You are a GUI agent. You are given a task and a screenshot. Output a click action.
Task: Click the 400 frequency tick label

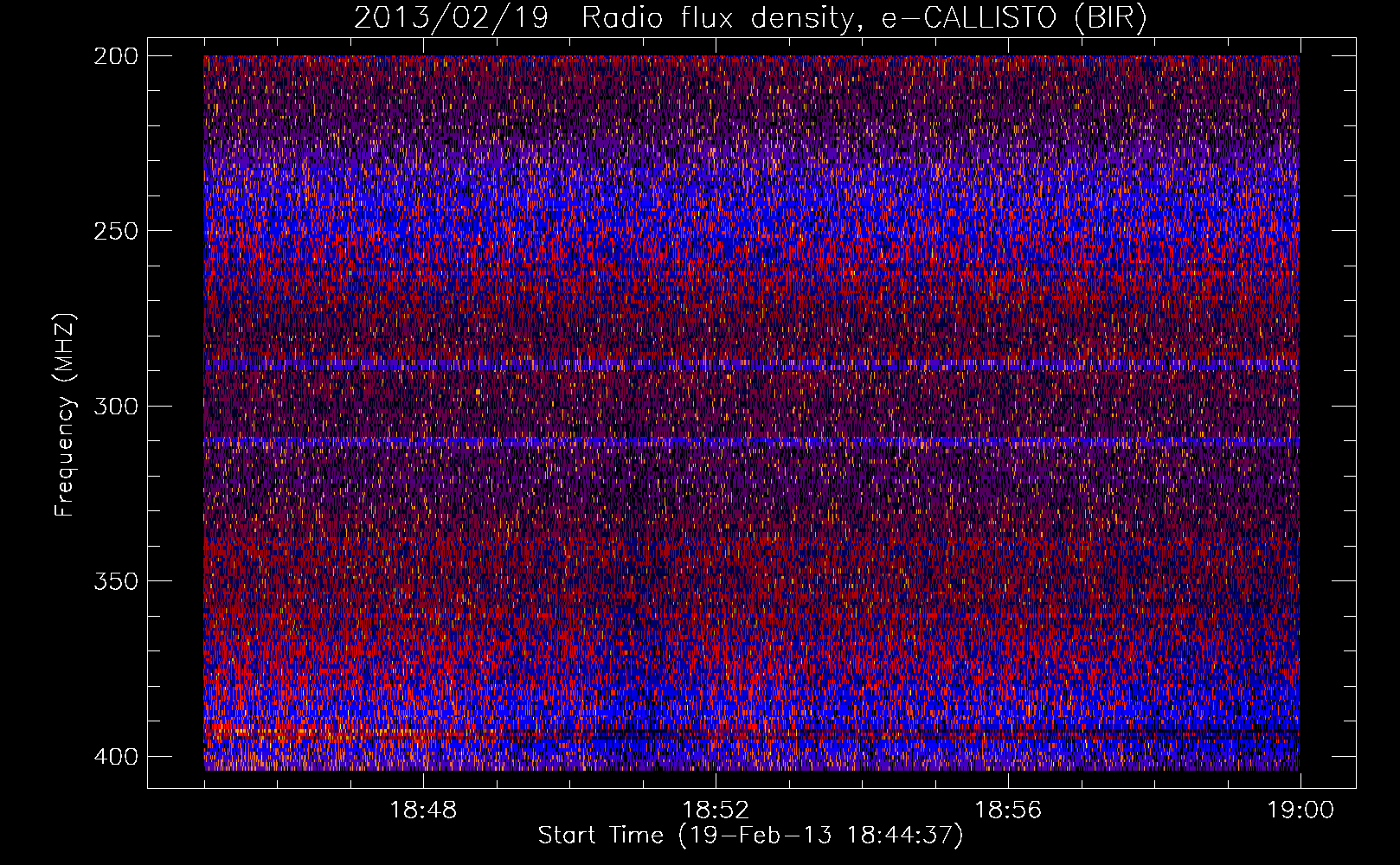[116, 757]
